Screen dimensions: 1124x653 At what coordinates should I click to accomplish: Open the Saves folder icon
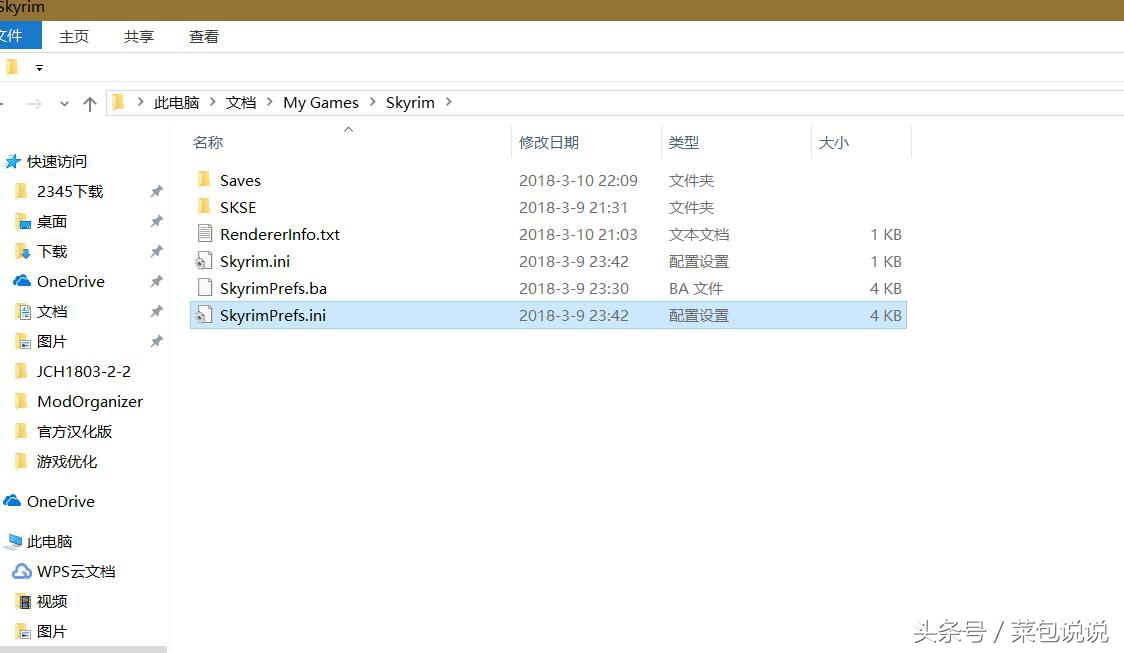pyautogui.click(x=204, y=179)
